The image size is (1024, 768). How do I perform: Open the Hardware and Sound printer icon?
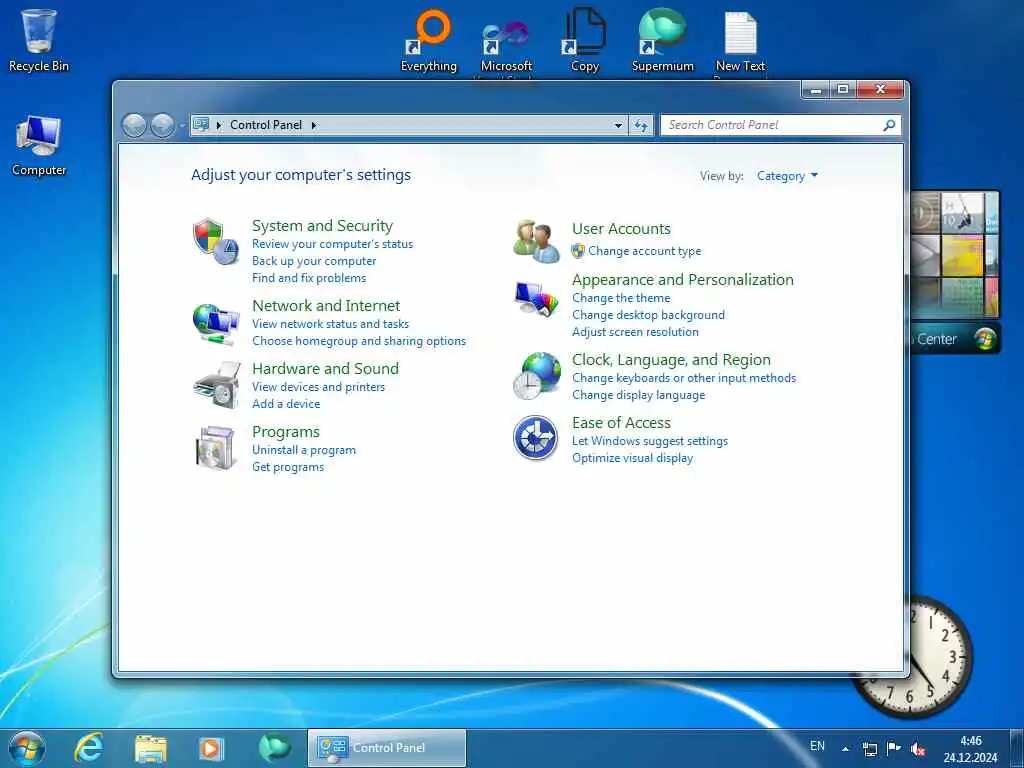(216, 386)
